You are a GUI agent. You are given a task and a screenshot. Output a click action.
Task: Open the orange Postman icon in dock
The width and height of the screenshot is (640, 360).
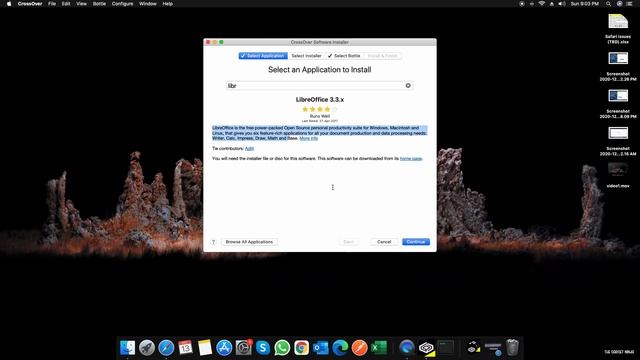360,348
